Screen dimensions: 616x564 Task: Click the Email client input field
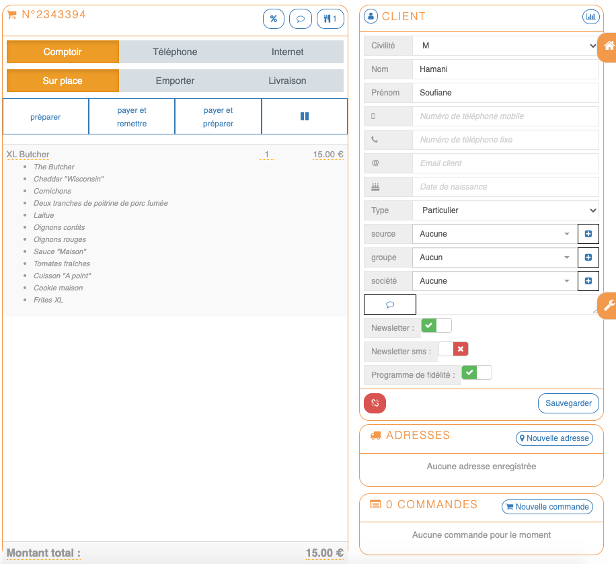pyautogui.click(x=505, y=163)
